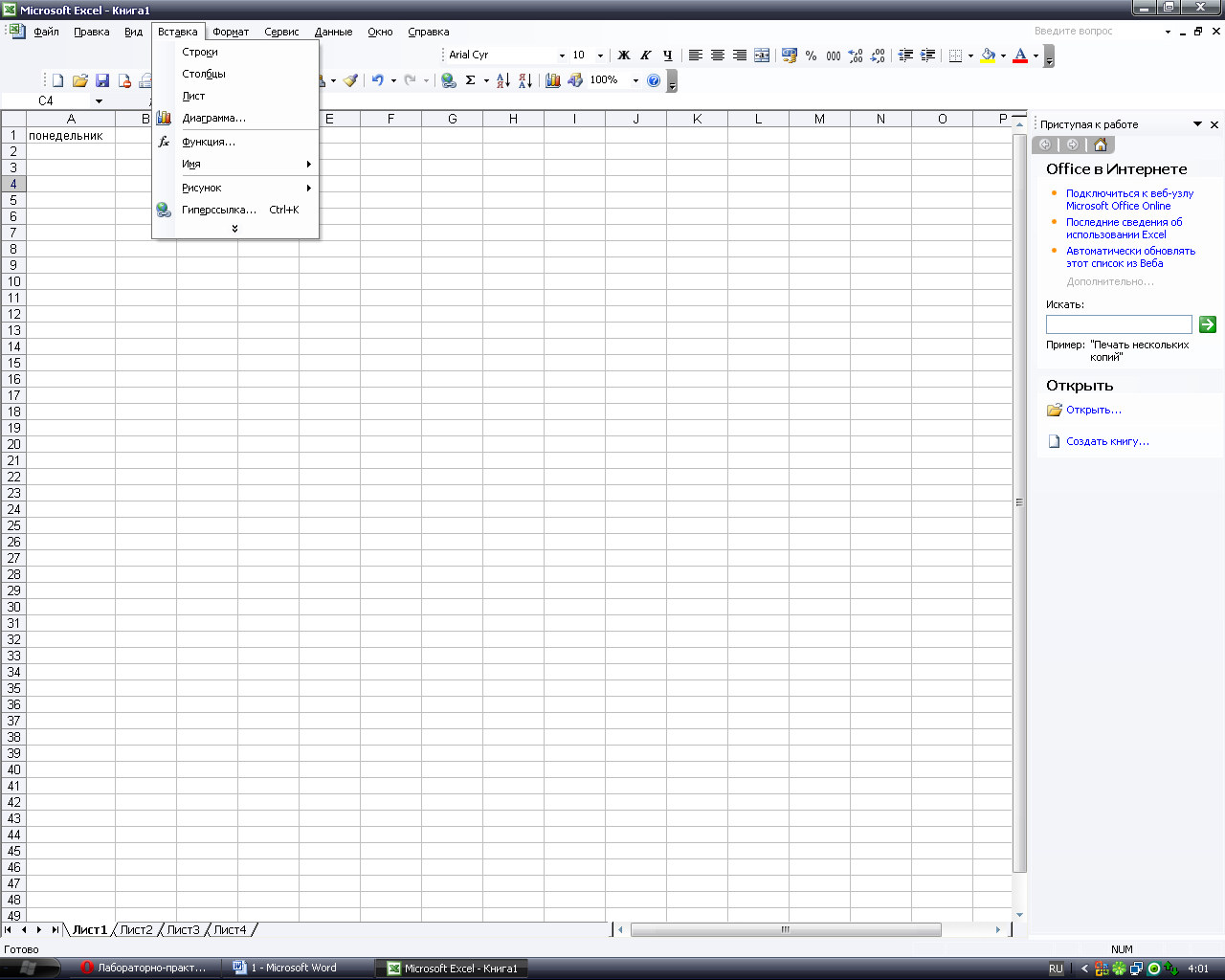Choose Диаграмма... from the menu
The image size is (1225, 980).
(x=235, y=118)
